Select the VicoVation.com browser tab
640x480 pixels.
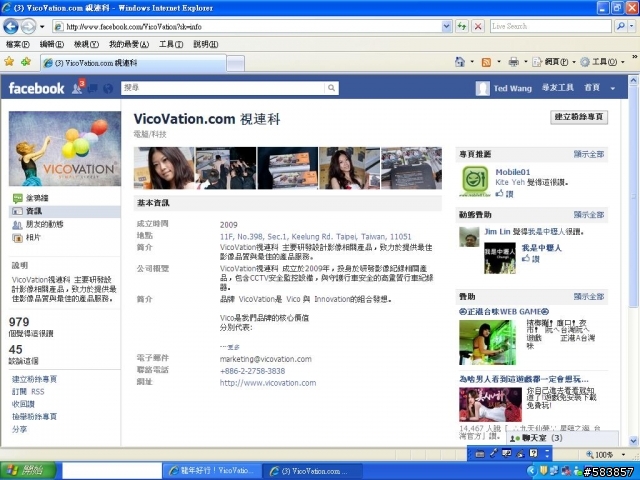point(133,63)
